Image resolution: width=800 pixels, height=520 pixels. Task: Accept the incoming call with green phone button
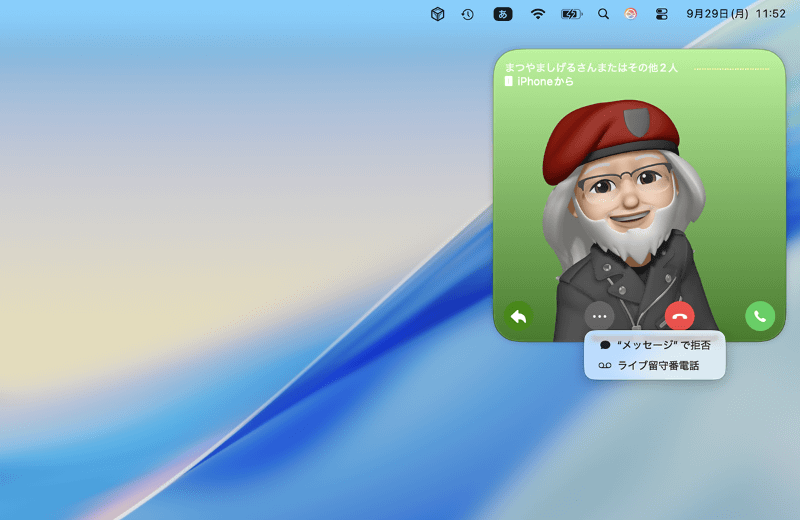pyautogui.click(x=760, y=316)
